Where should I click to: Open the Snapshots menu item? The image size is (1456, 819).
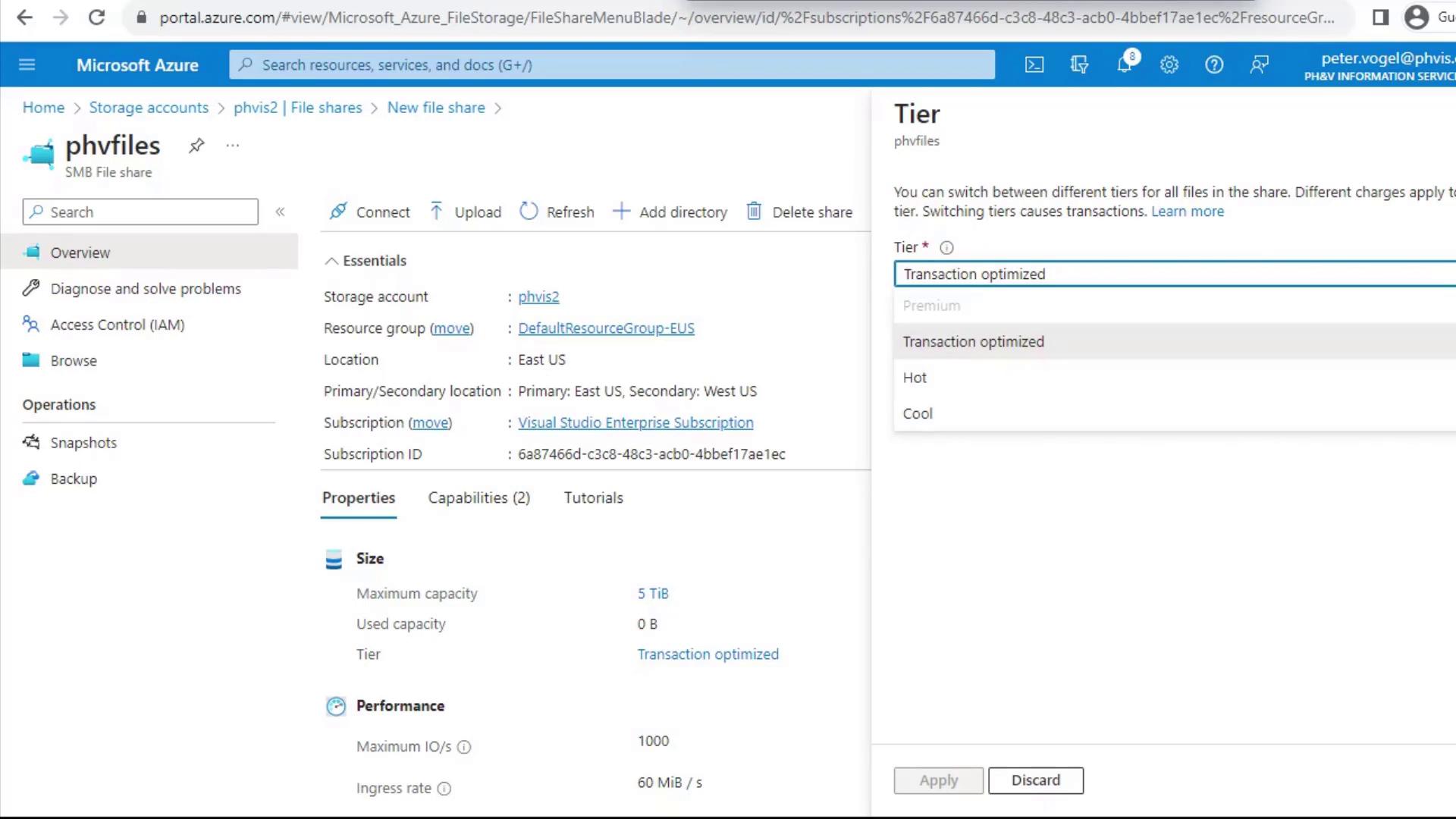click(x=83, y=443)
